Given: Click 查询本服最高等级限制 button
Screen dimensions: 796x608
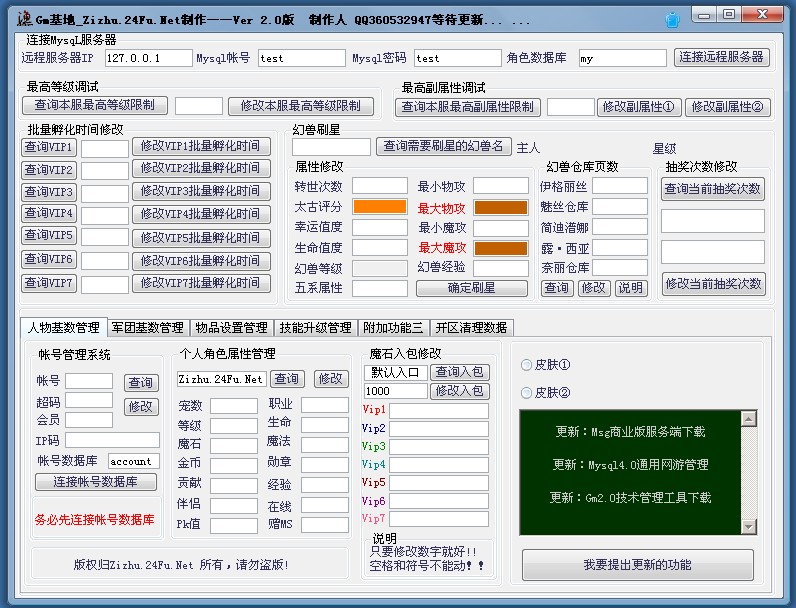Looking at the screenshot, I should point(95,105).
